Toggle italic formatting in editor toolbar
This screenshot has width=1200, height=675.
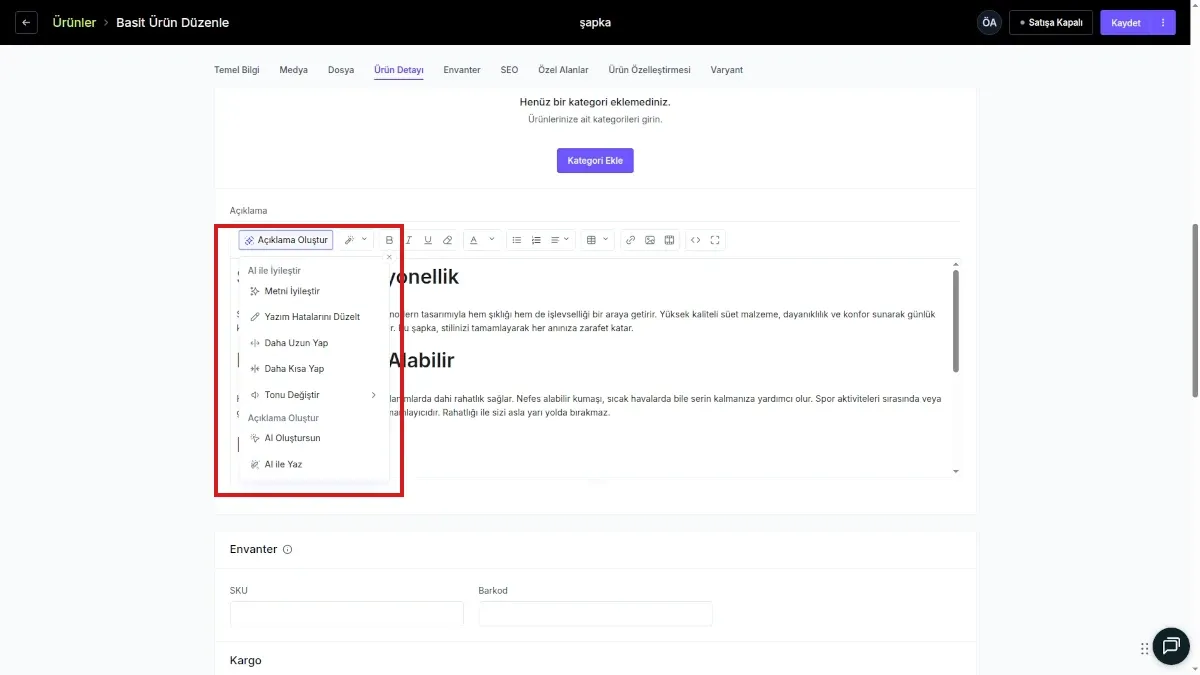(x=409, y=240)
